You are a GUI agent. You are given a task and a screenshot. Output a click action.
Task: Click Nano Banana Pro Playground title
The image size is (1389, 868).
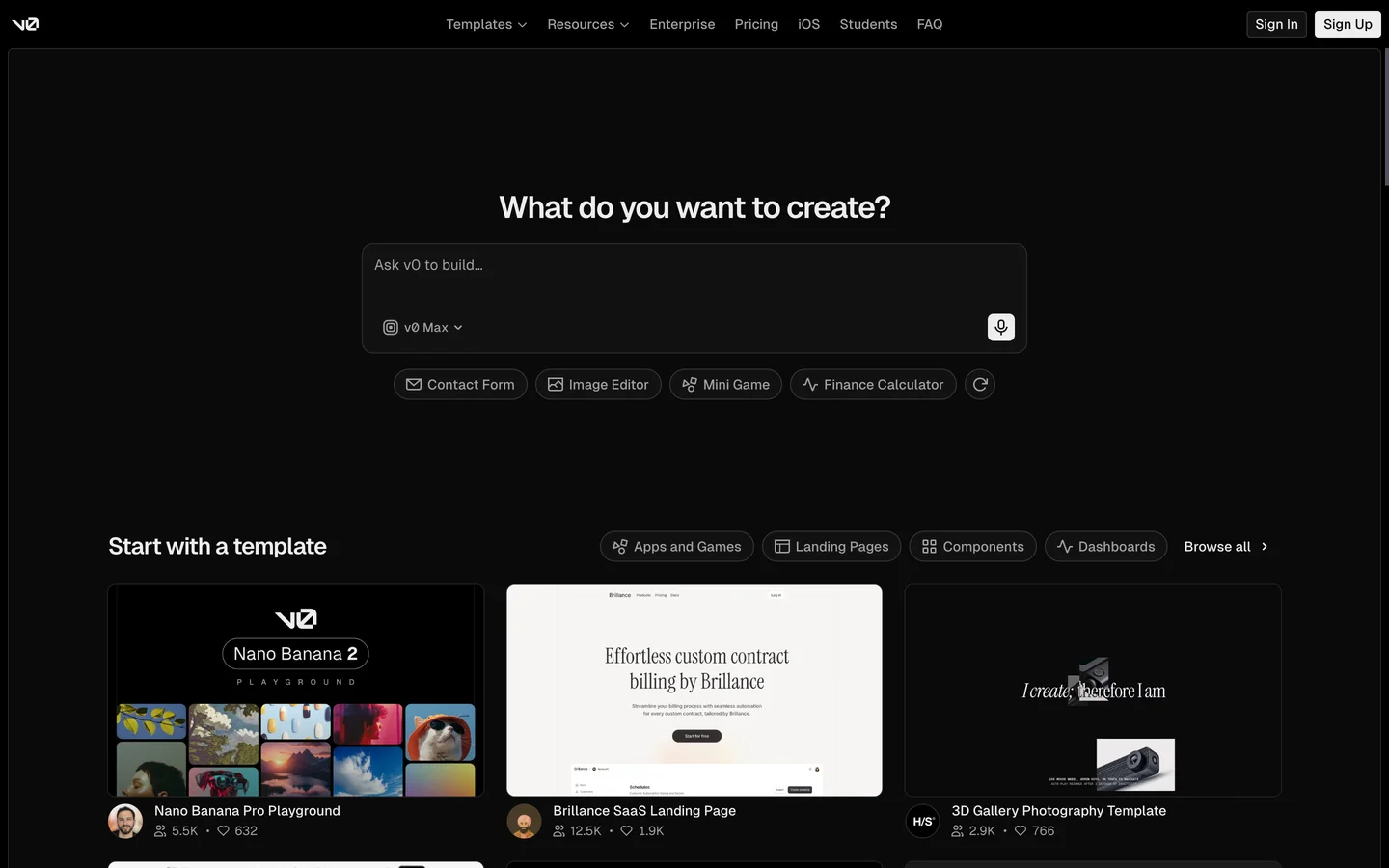(247, 811)
